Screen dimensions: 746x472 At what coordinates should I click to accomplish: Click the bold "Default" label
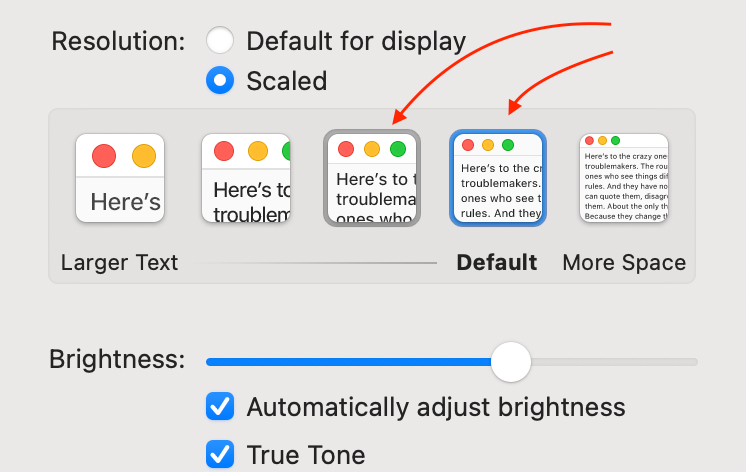pos(497,263)
